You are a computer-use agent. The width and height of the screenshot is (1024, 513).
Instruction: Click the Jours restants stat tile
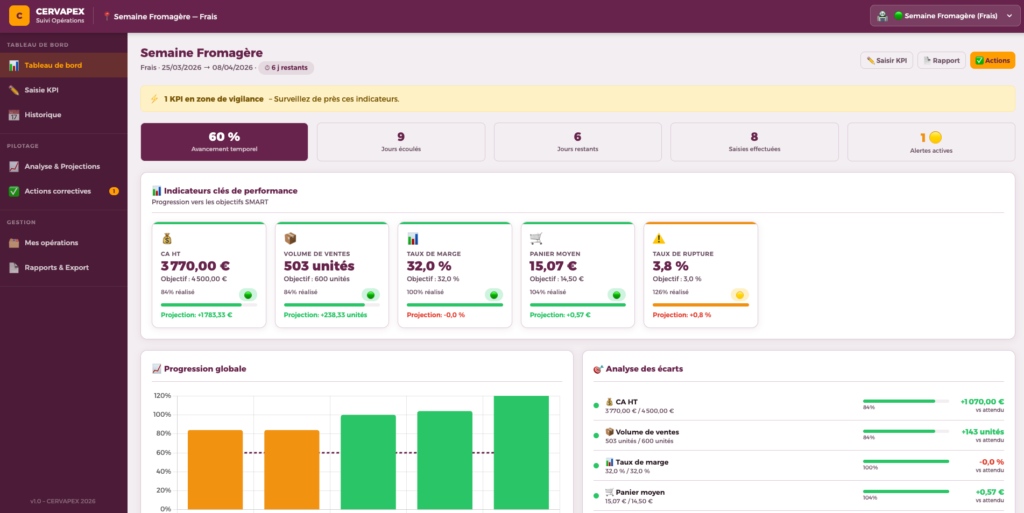click(577, 142)
